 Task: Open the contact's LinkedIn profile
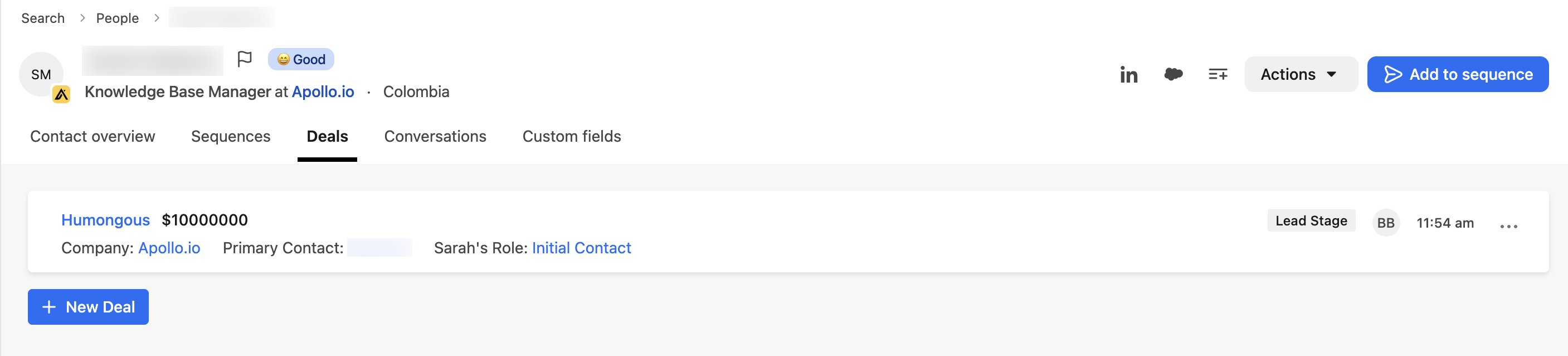coord(1129,74)
